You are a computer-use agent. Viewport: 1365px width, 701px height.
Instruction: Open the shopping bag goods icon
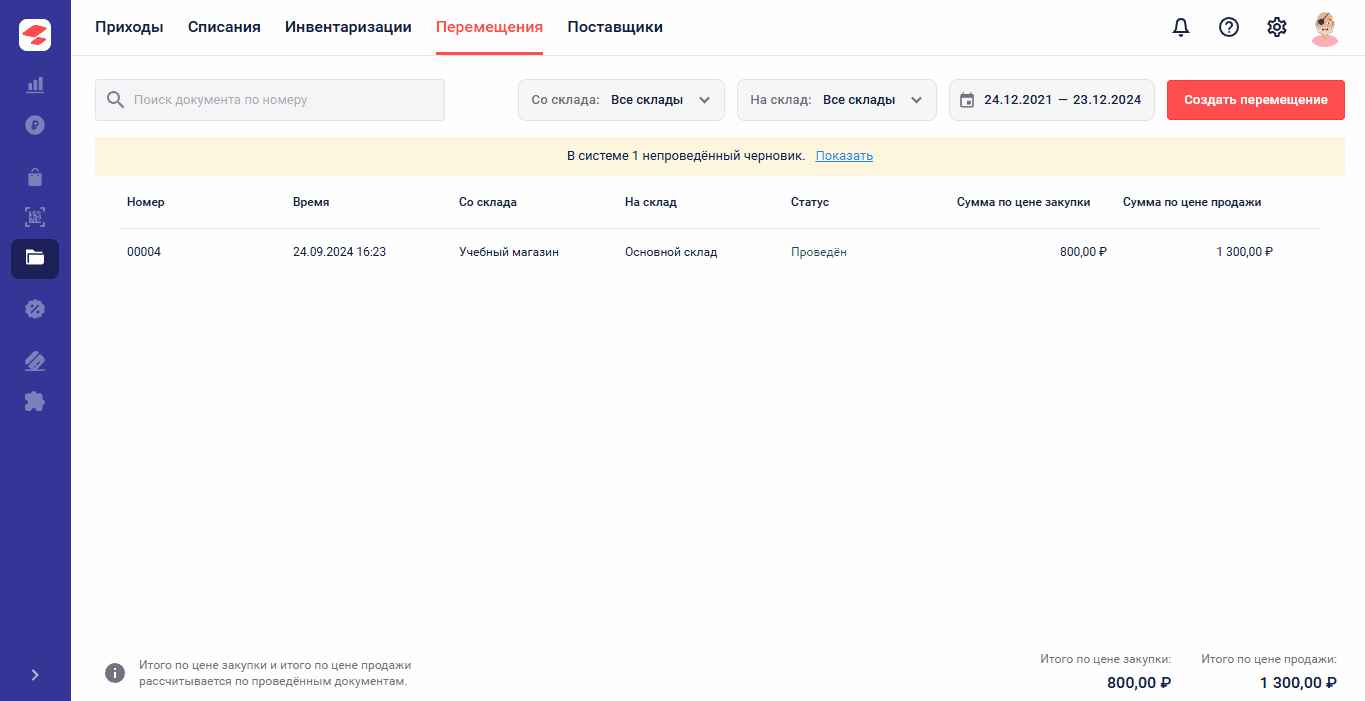35,177
